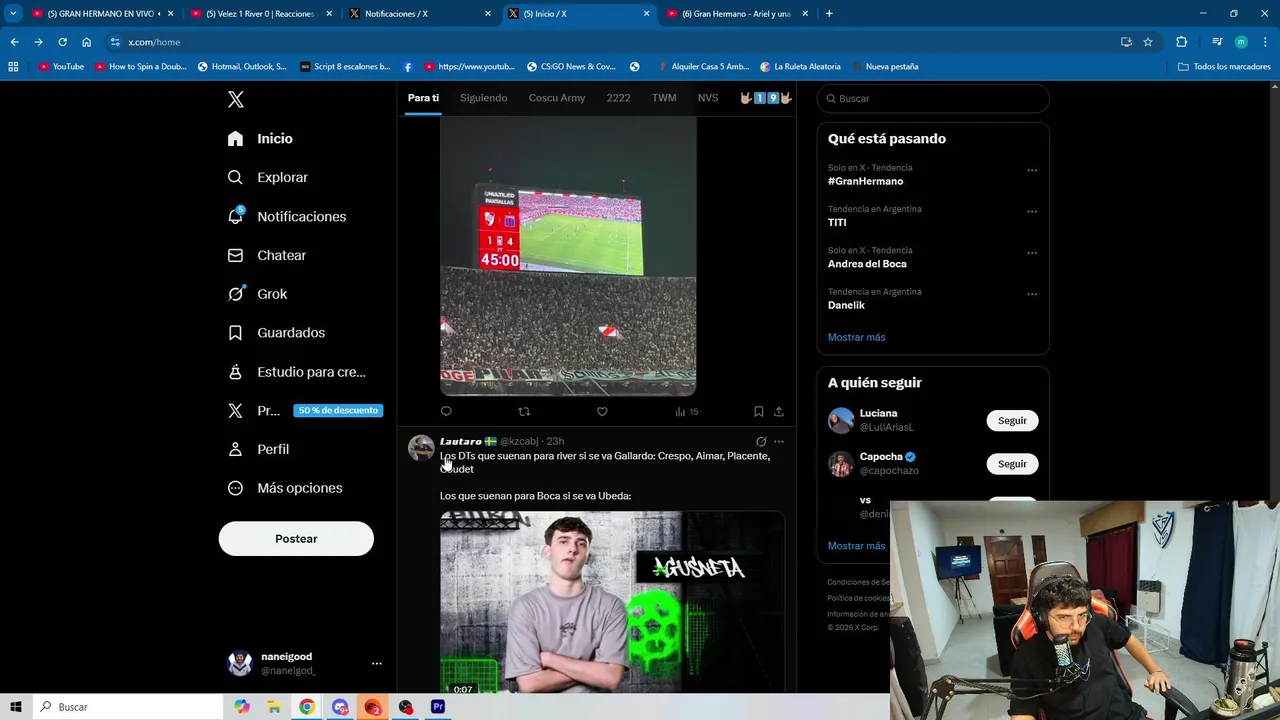Open Andrea del Boca trend

pyautogui.click(x=867, y=264)
